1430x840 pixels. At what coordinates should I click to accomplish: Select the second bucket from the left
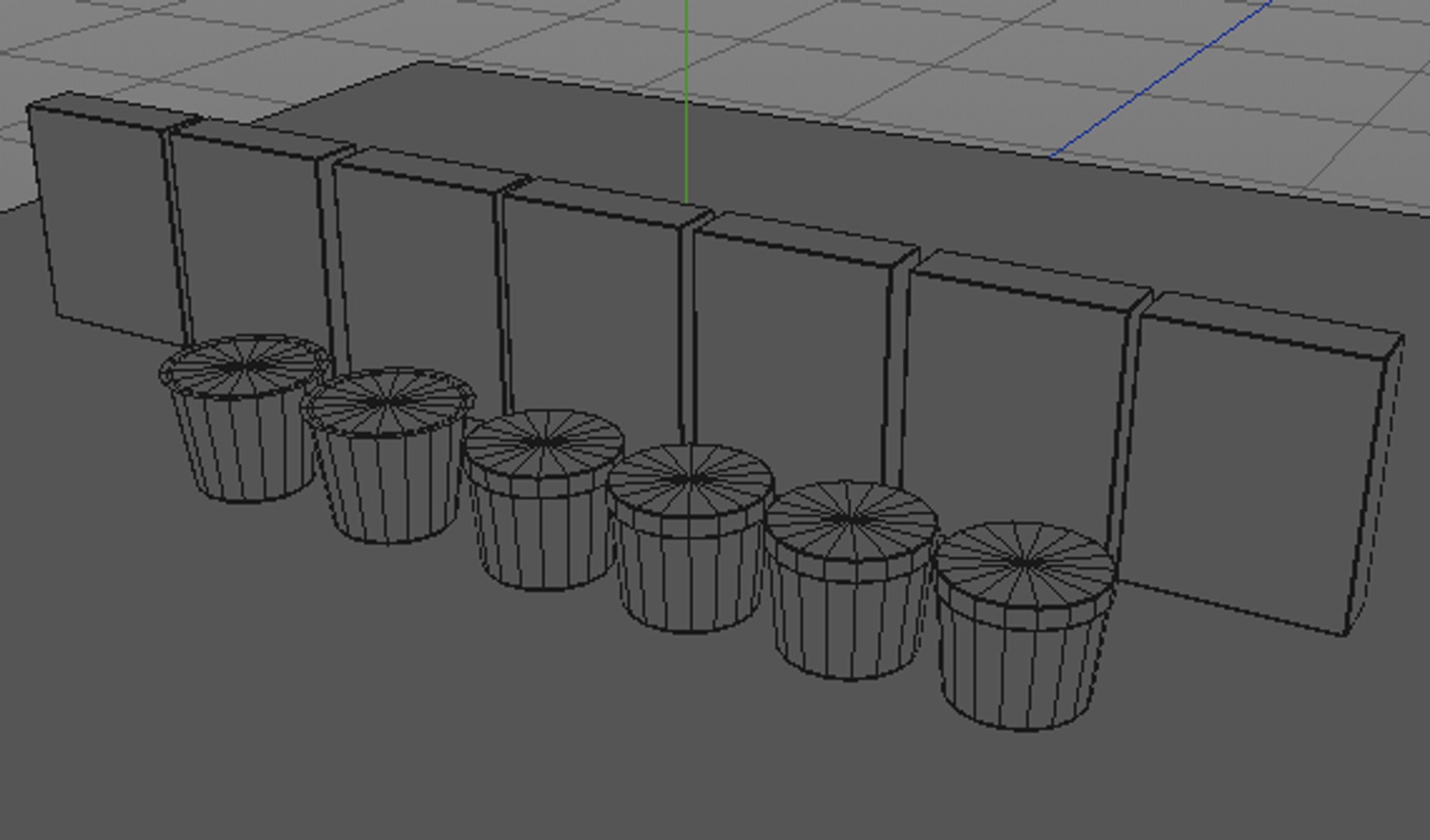[387, 455]
